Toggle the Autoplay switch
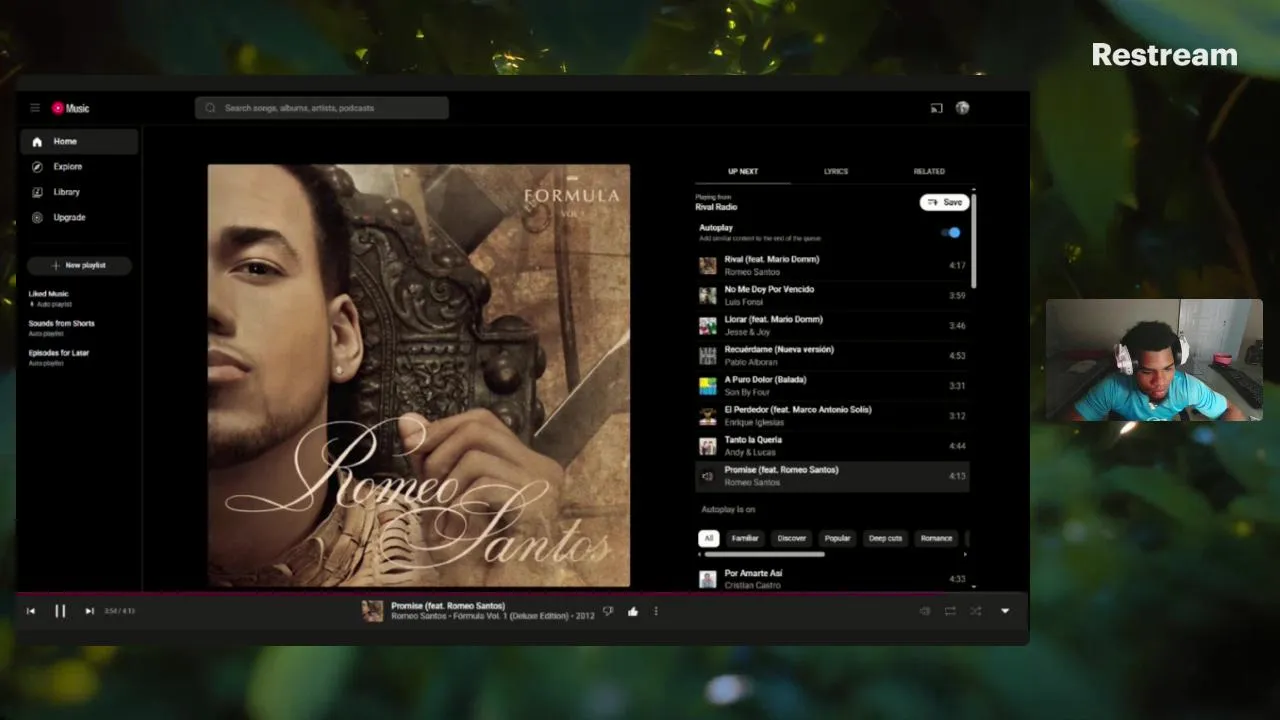The height and width of the screenshot is (720, 1280). (x=951, y=232)
